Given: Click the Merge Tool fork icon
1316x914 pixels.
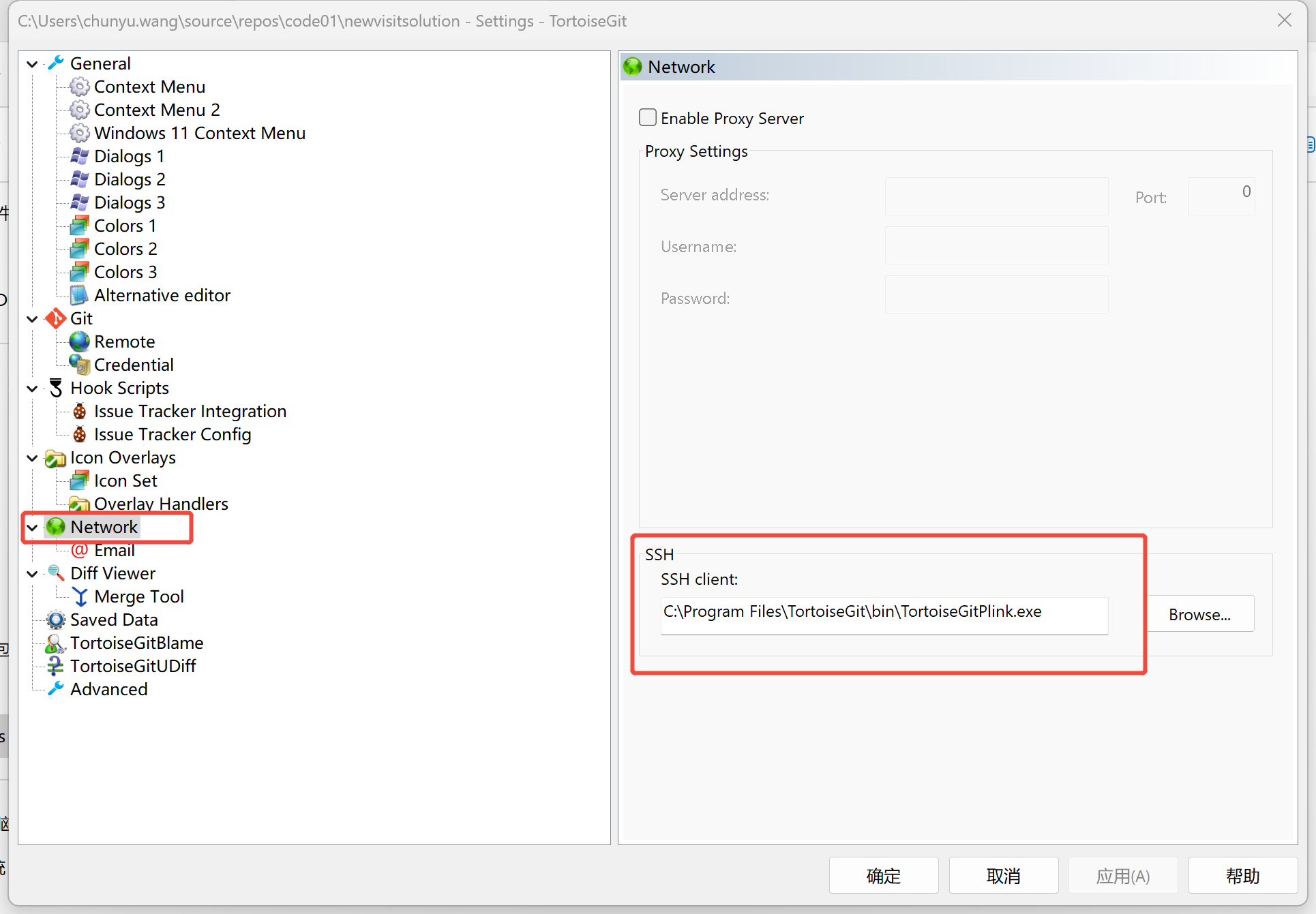Looking at the screenshot, I should point(80,596).
